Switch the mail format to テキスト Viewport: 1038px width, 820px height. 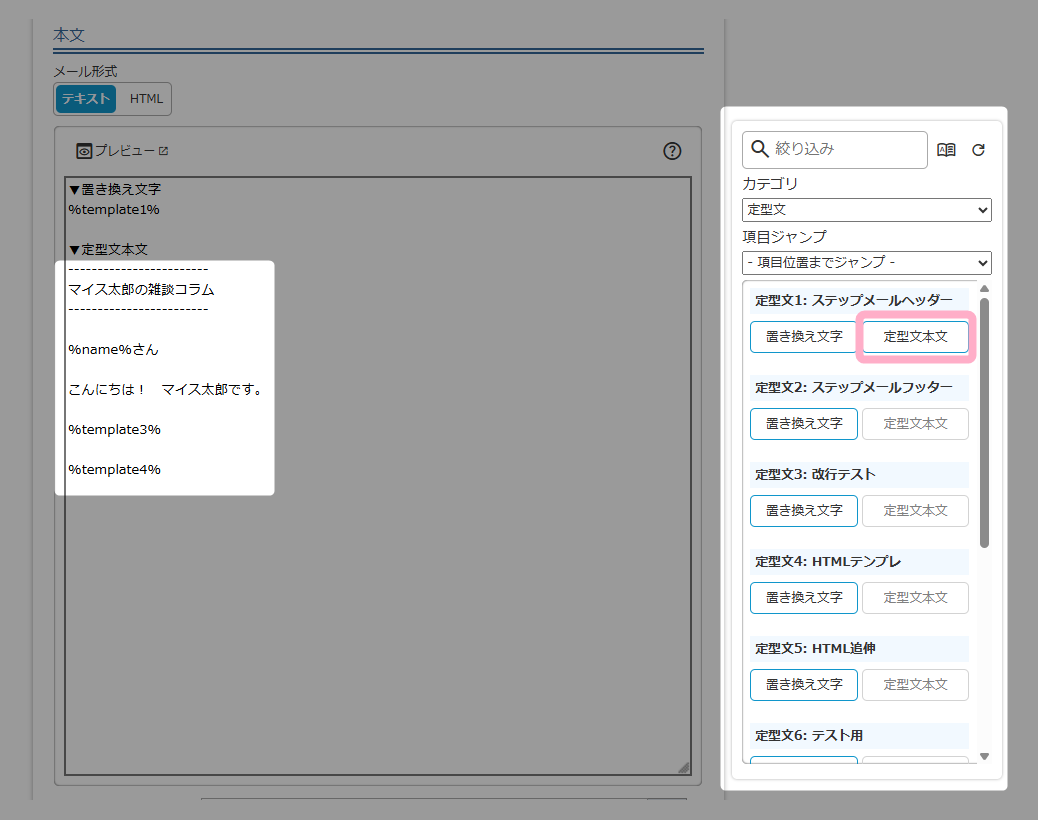click(86, 99)
